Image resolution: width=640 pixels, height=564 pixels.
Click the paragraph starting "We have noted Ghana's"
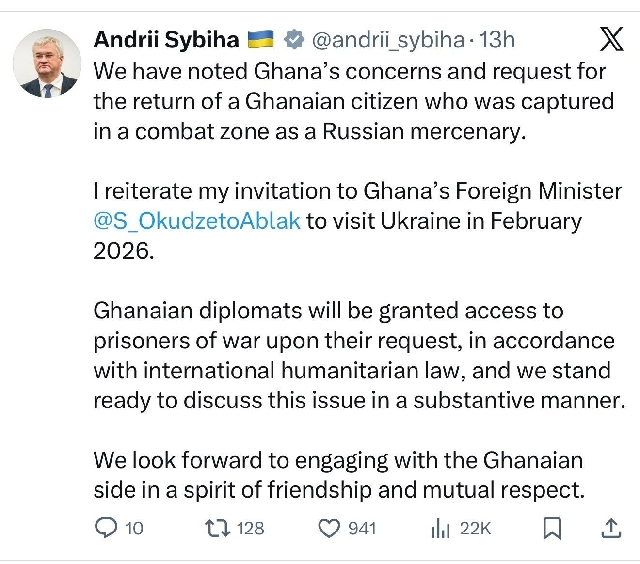(x=354, y=102)
